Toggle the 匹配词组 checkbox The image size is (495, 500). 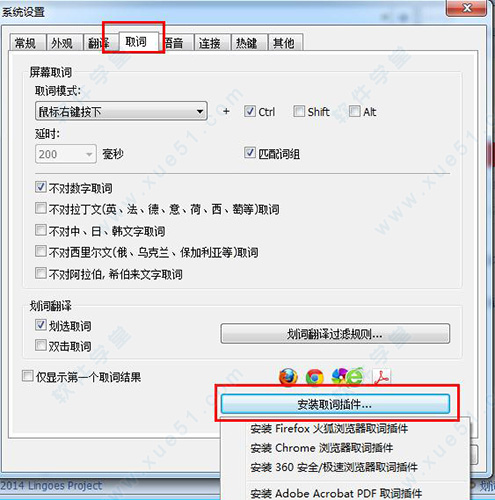[x=250, y=153]
